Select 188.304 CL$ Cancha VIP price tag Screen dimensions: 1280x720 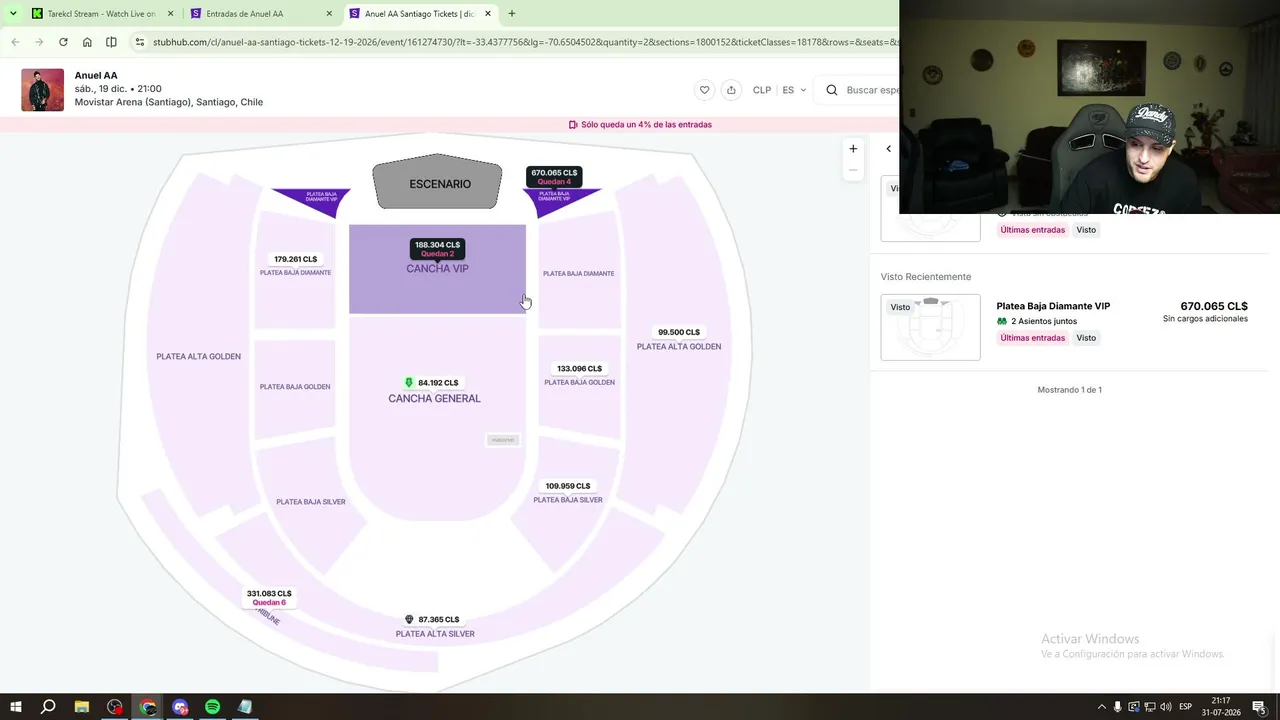[x=437, y=248]
